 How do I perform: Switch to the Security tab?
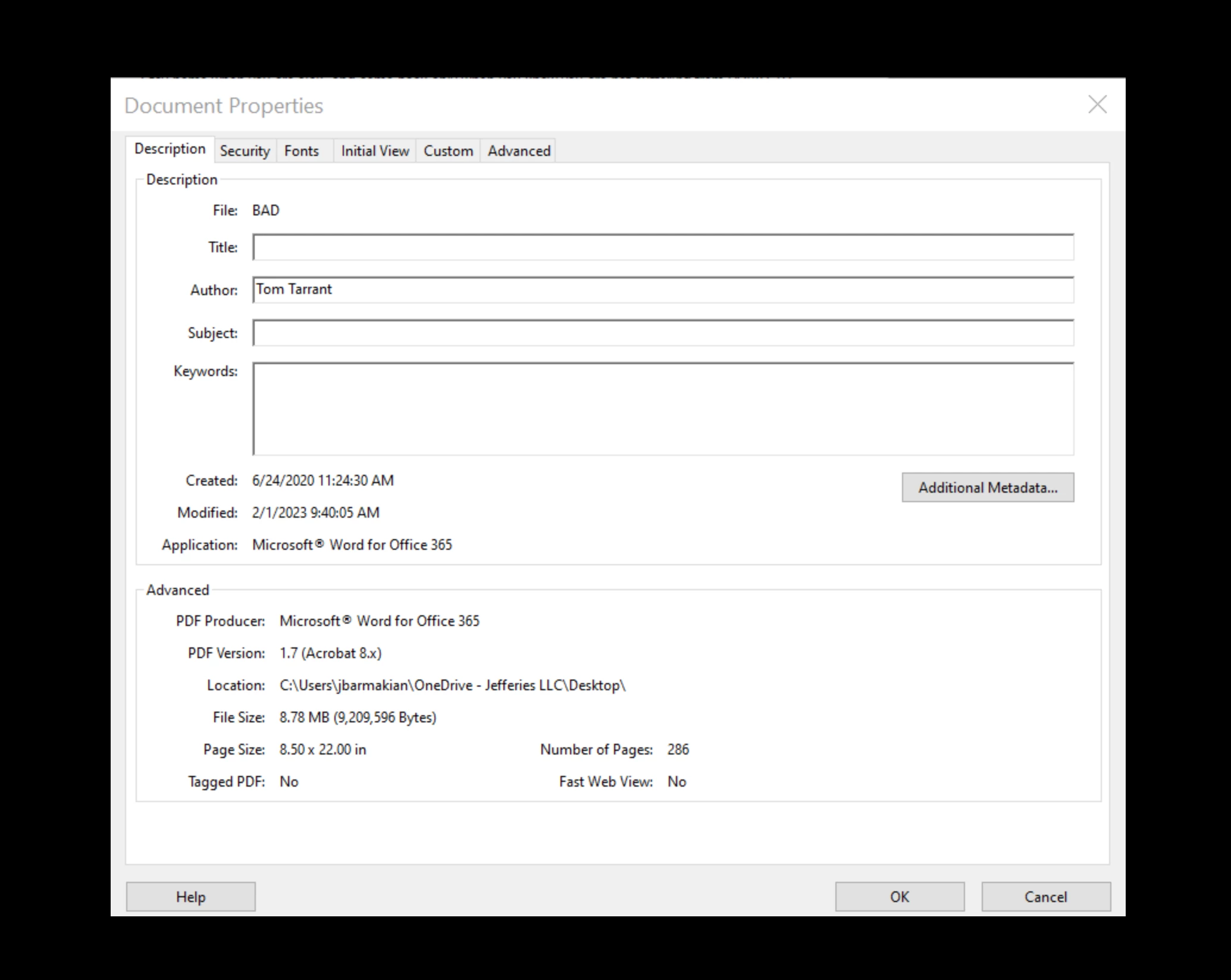click(x=245, y=151)
